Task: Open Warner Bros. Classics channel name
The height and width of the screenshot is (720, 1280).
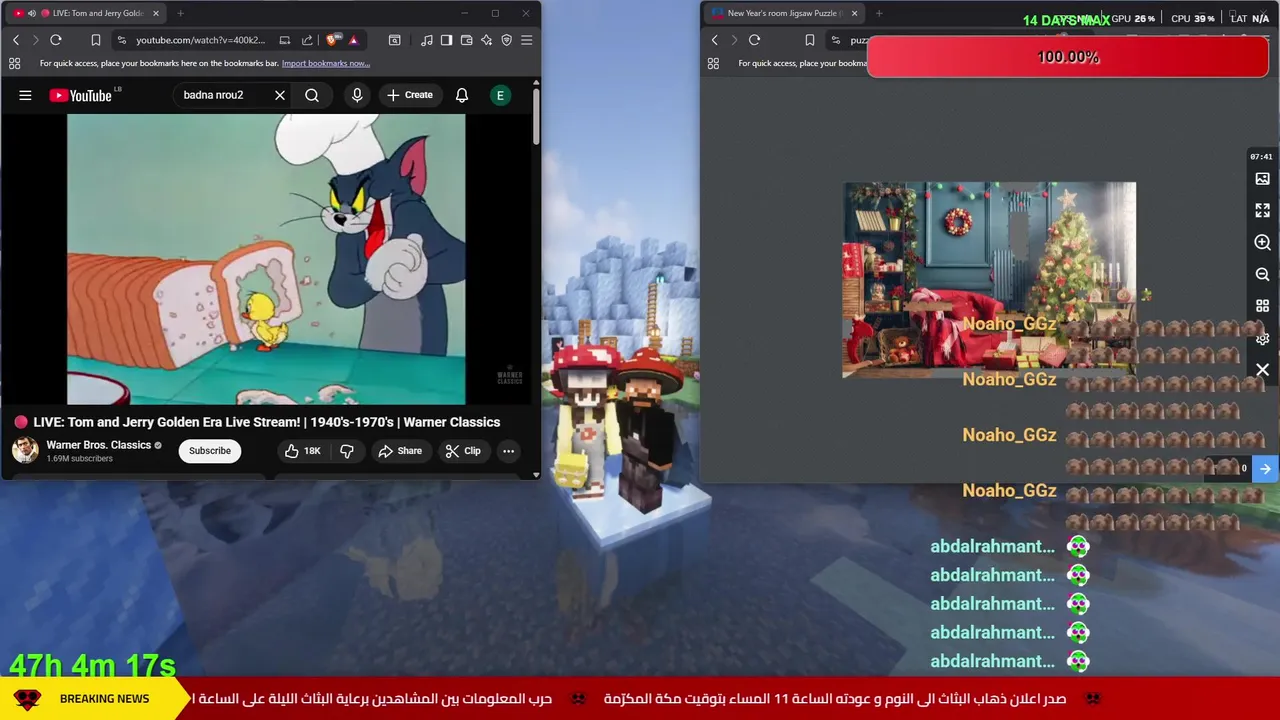Action: click(x=98, y=445)
